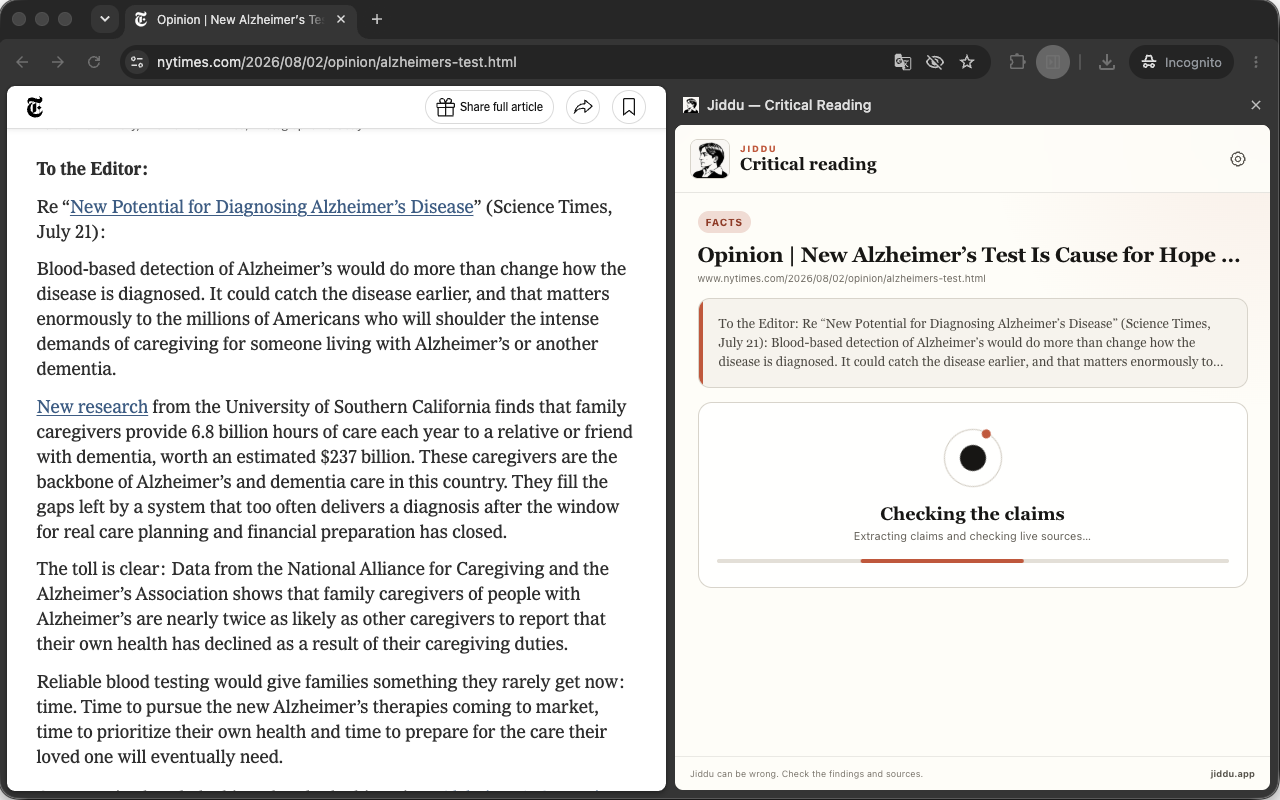
Task: Expand the tab search dropdown arrow
Action: tap(105, 19)
